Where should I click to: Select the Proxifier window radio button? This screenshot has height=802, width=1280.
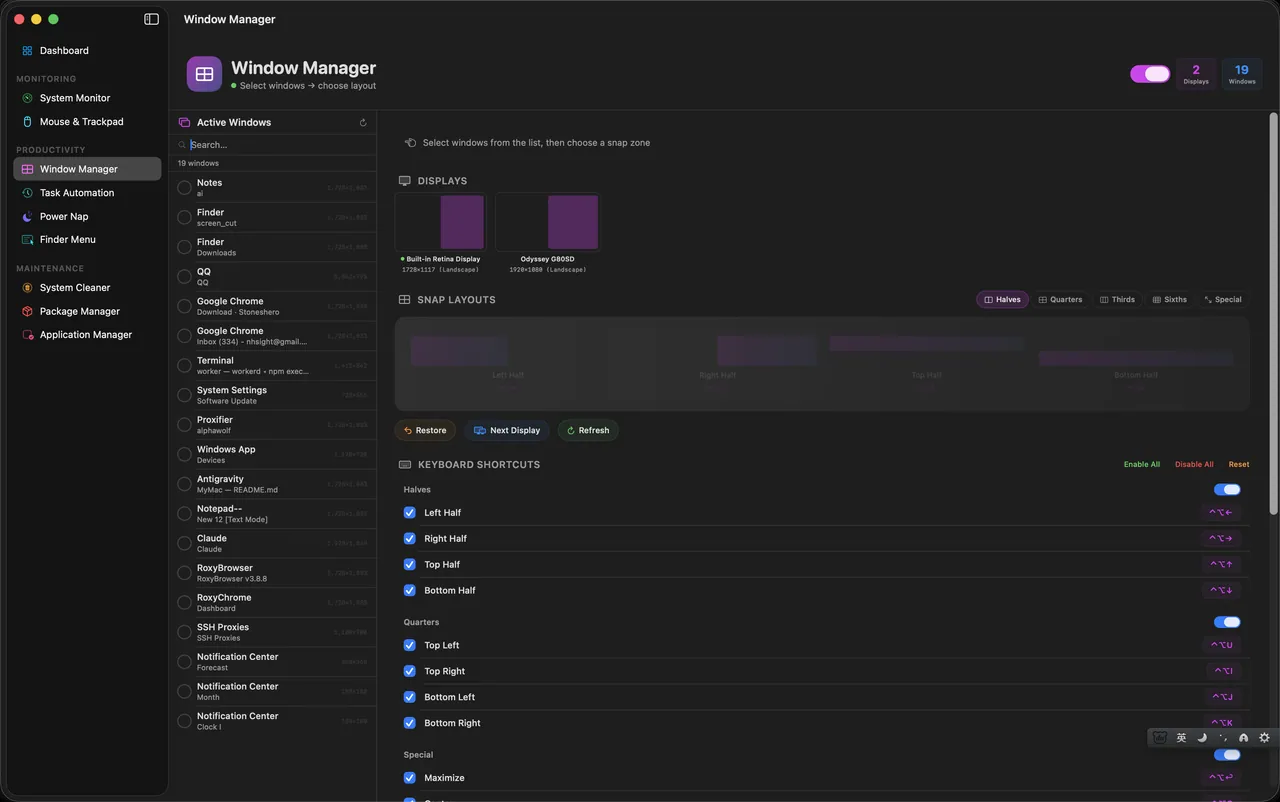[x=184, y=425]
